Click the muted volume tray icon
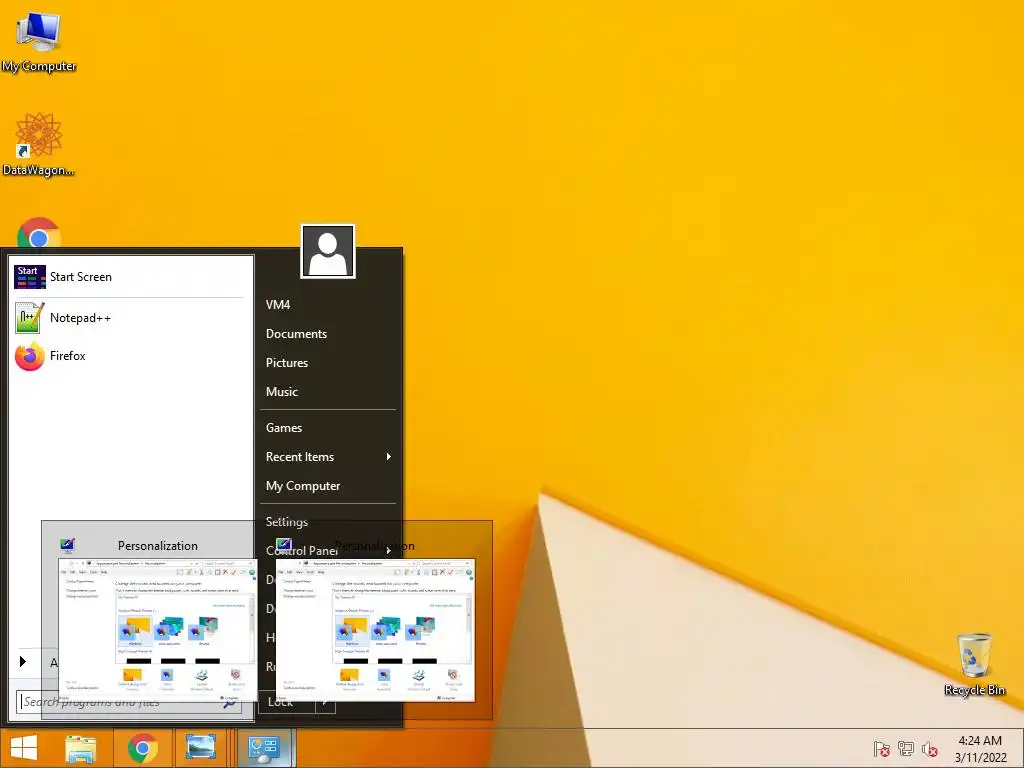1024x768 pixels. [x=929, y=749]
